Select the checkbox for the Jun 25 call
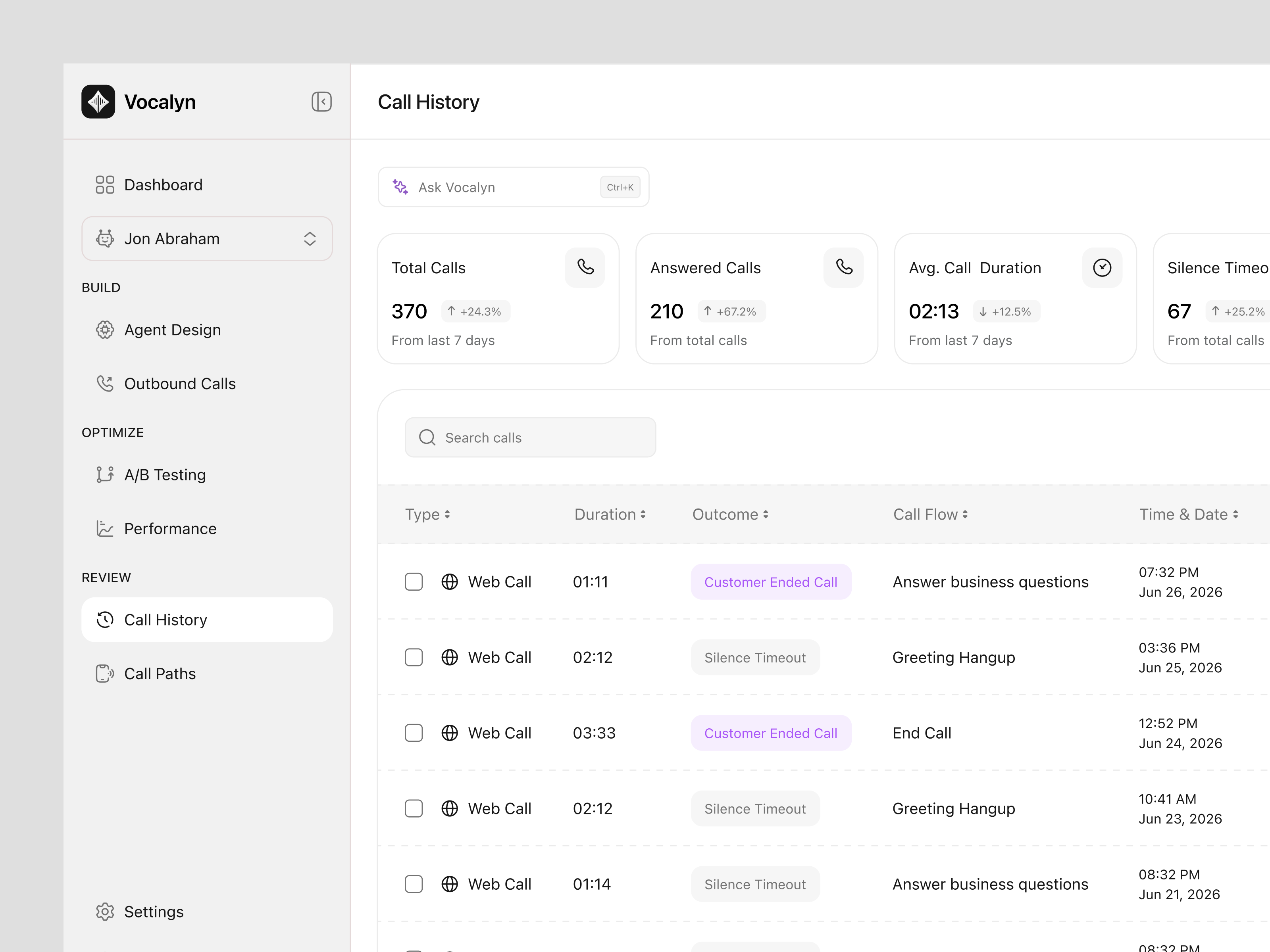Viewport: 1270px width, 952px height. pyautogui.click(x=414, y=658)
